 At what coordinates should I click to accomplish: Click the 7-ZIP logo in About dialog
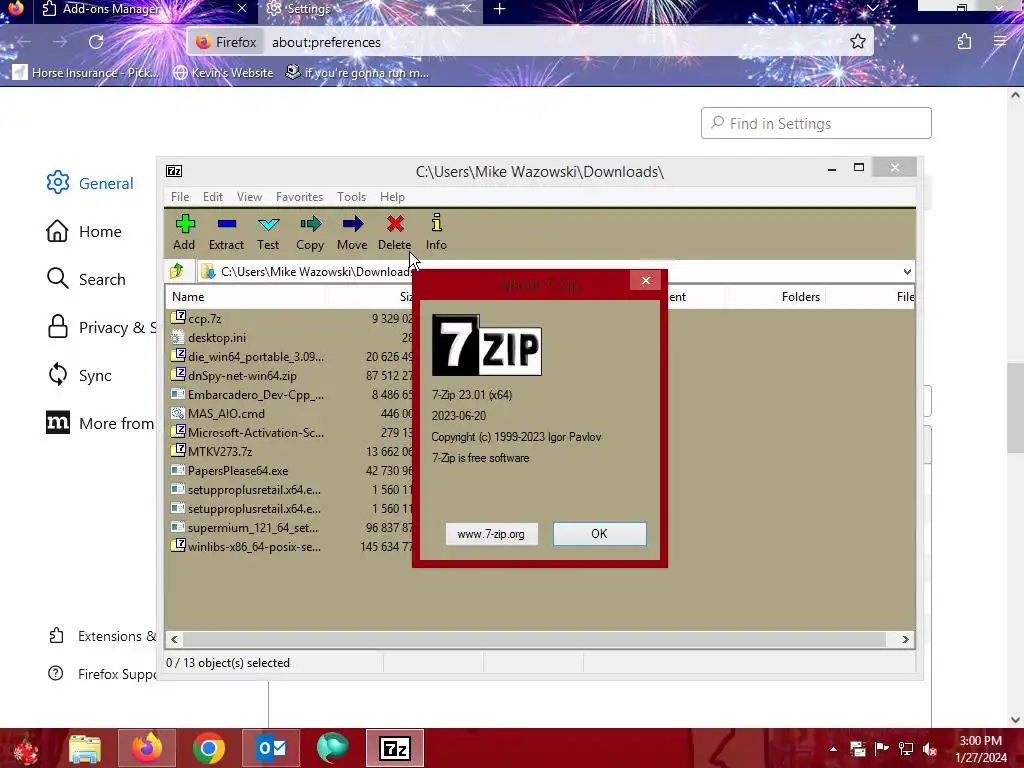[487, 345]
